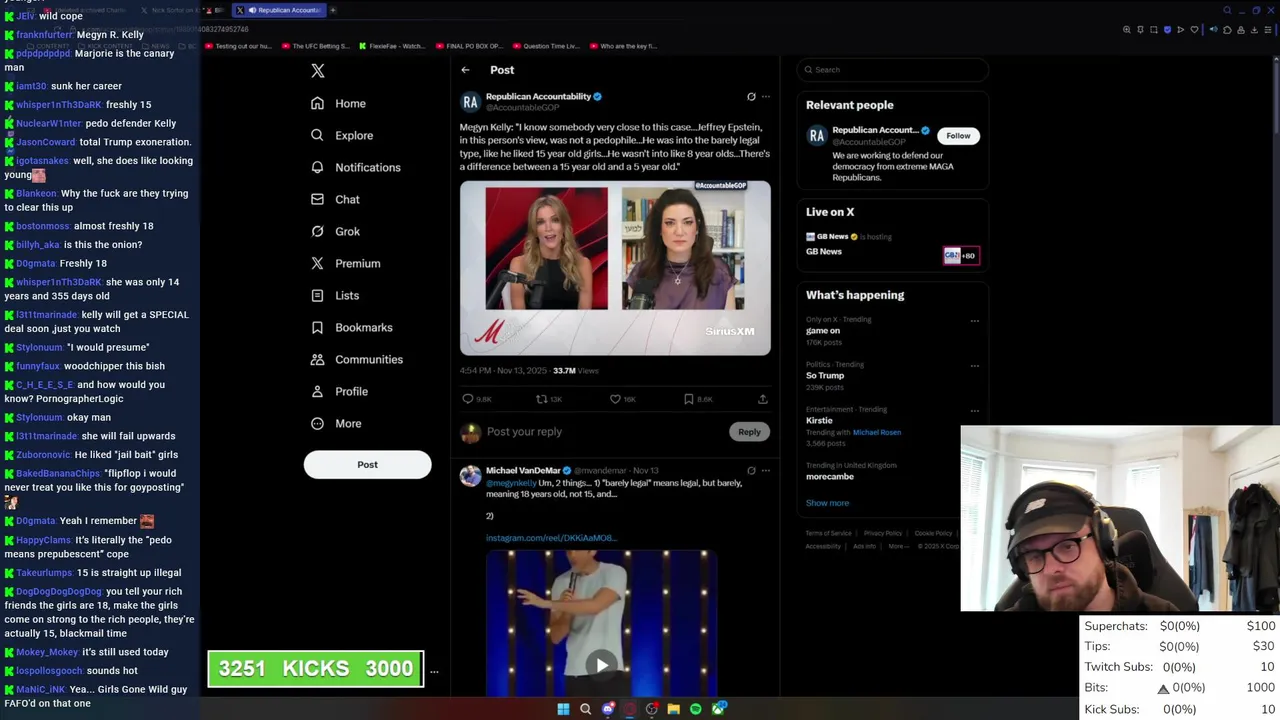Image resolution: width=1280 pixels, height=720 pixels.
Task: Click MaNiC_iNK's message in stream chat
Action: point(96,696)
